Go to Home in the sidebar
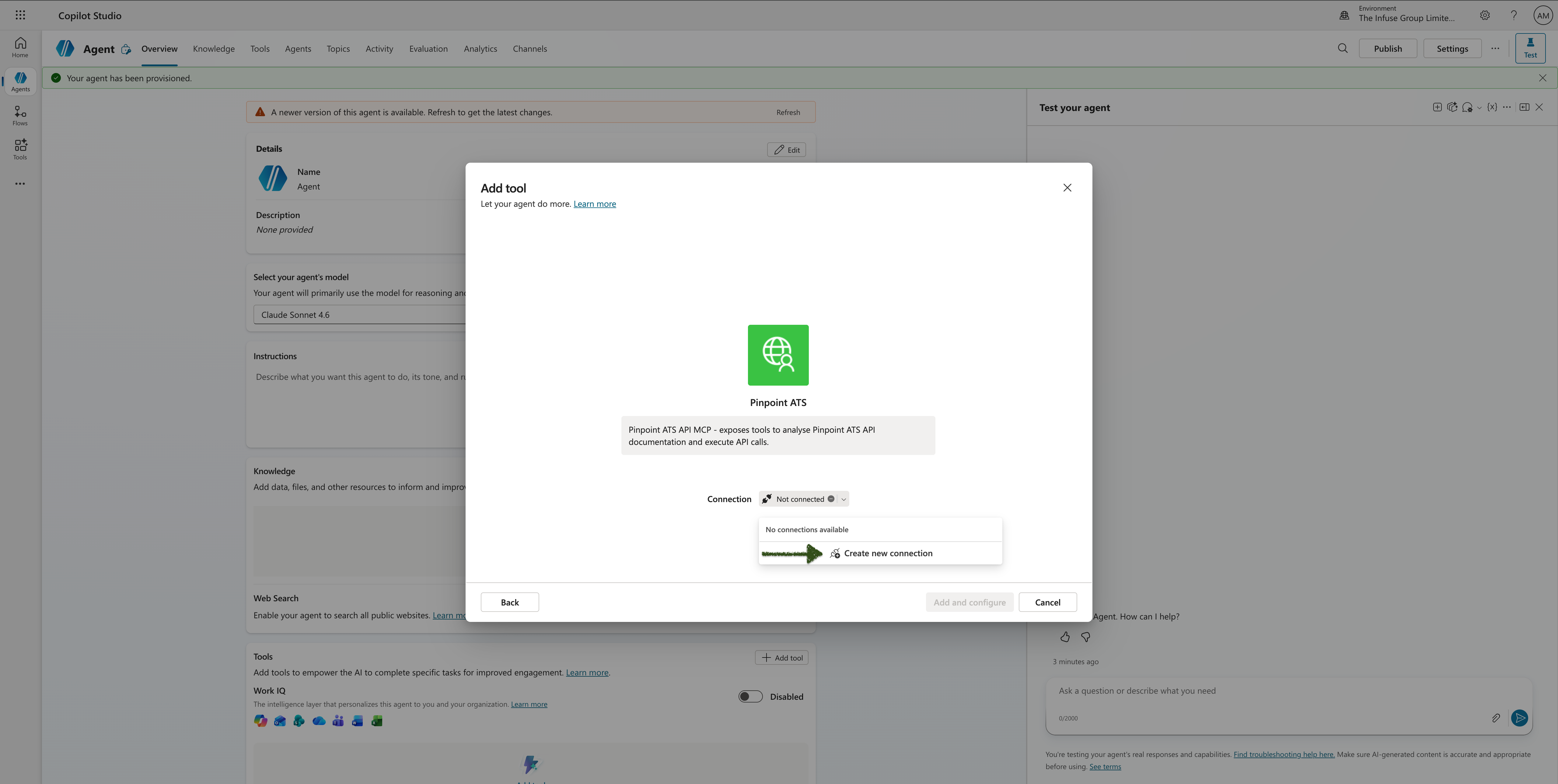This screenshot has width=1558, height=784. (x=20, y=47)
